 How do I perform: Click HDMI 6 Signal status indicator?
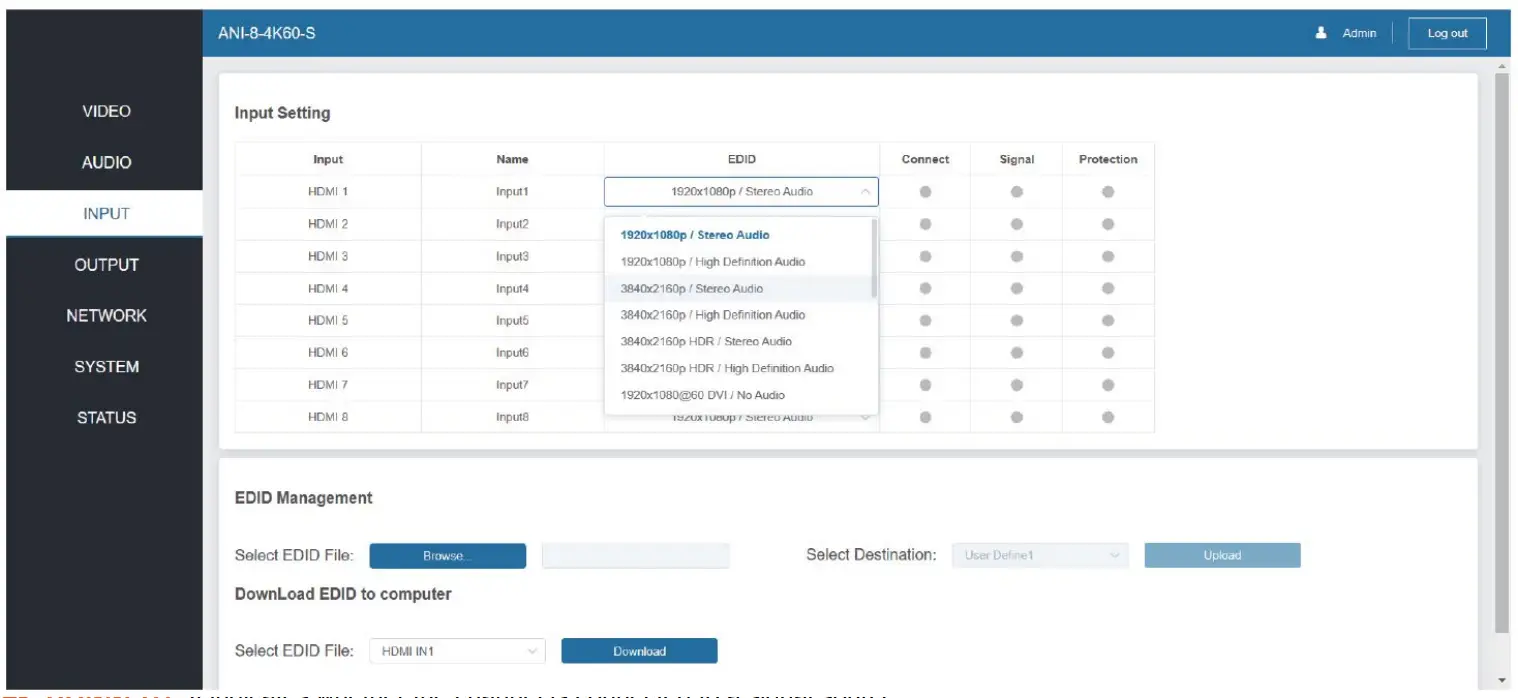pos(1016,352)
